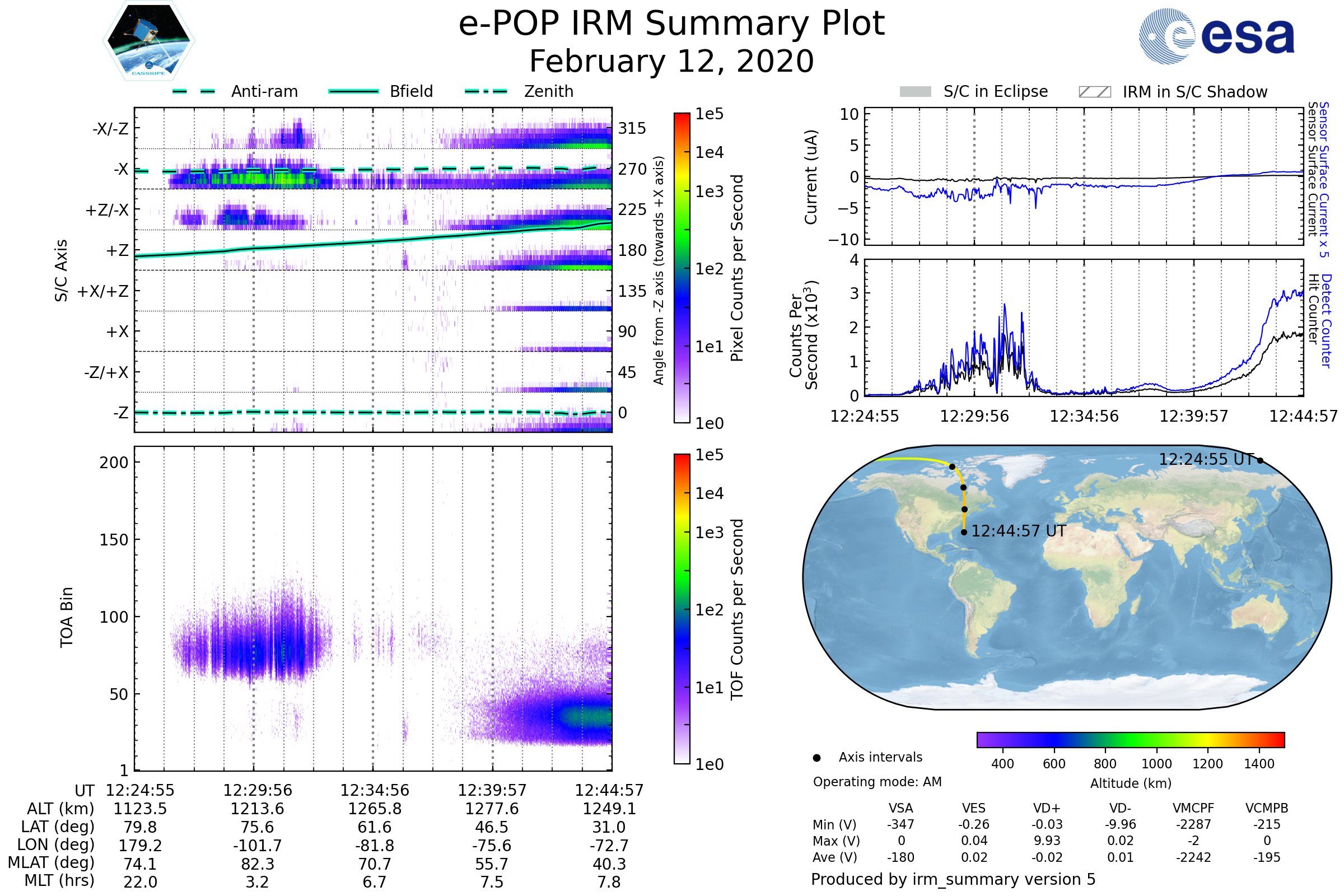The height and width of the screenshot is (896, 1344).
Task: Click the CASSIOPE mission hexagon logo
Action: (148, 41)
